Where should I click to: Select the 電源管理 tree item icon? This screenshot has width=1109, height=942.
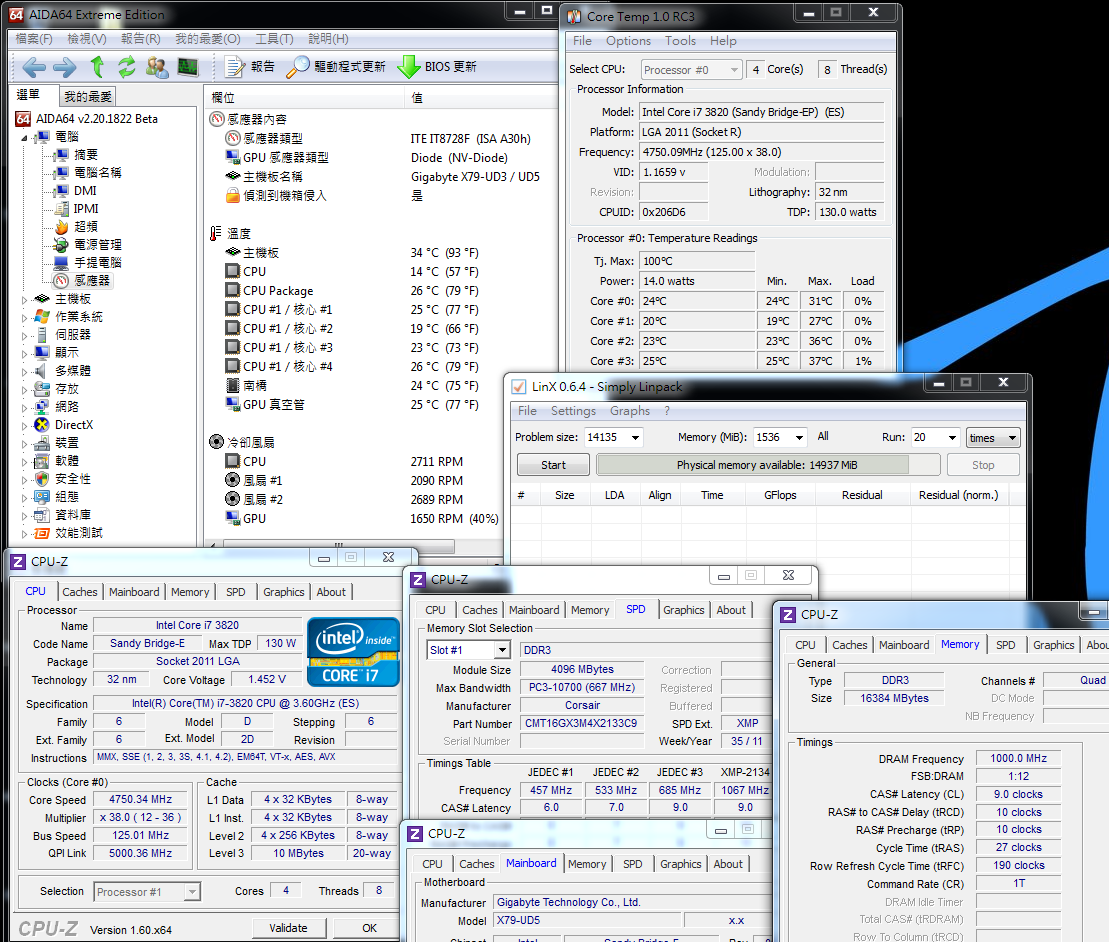click(62, 245)
